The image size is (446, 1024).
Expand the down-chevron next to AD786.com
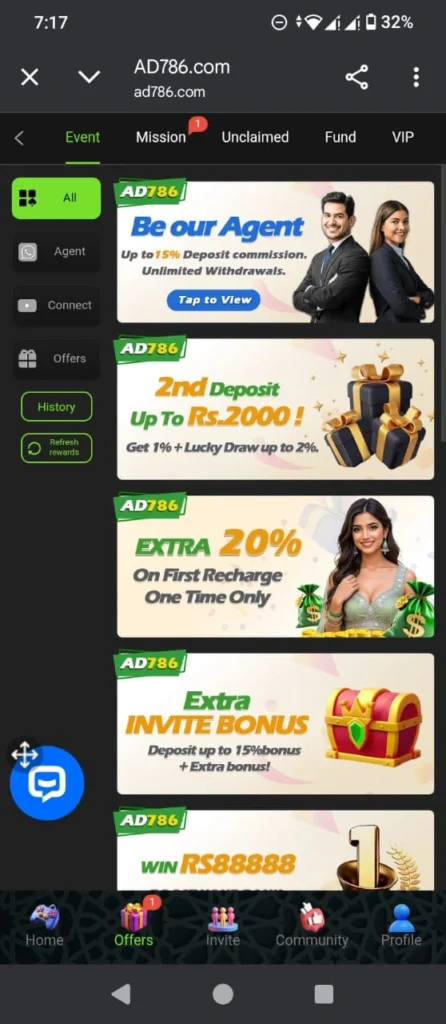tap(89, 78)
